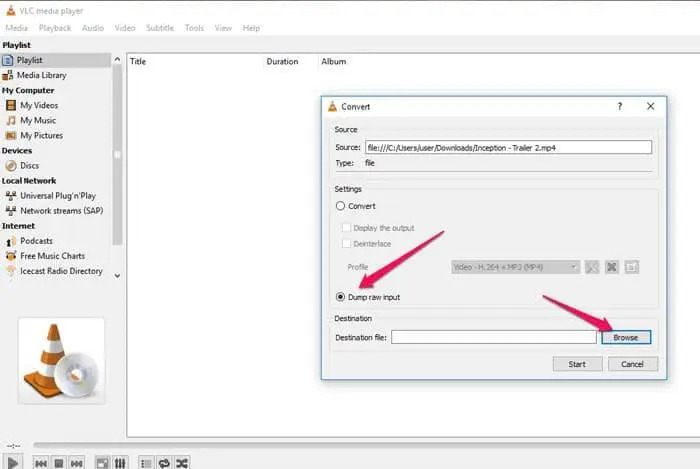Open the extended settings equalizer icon

[120, 463]
